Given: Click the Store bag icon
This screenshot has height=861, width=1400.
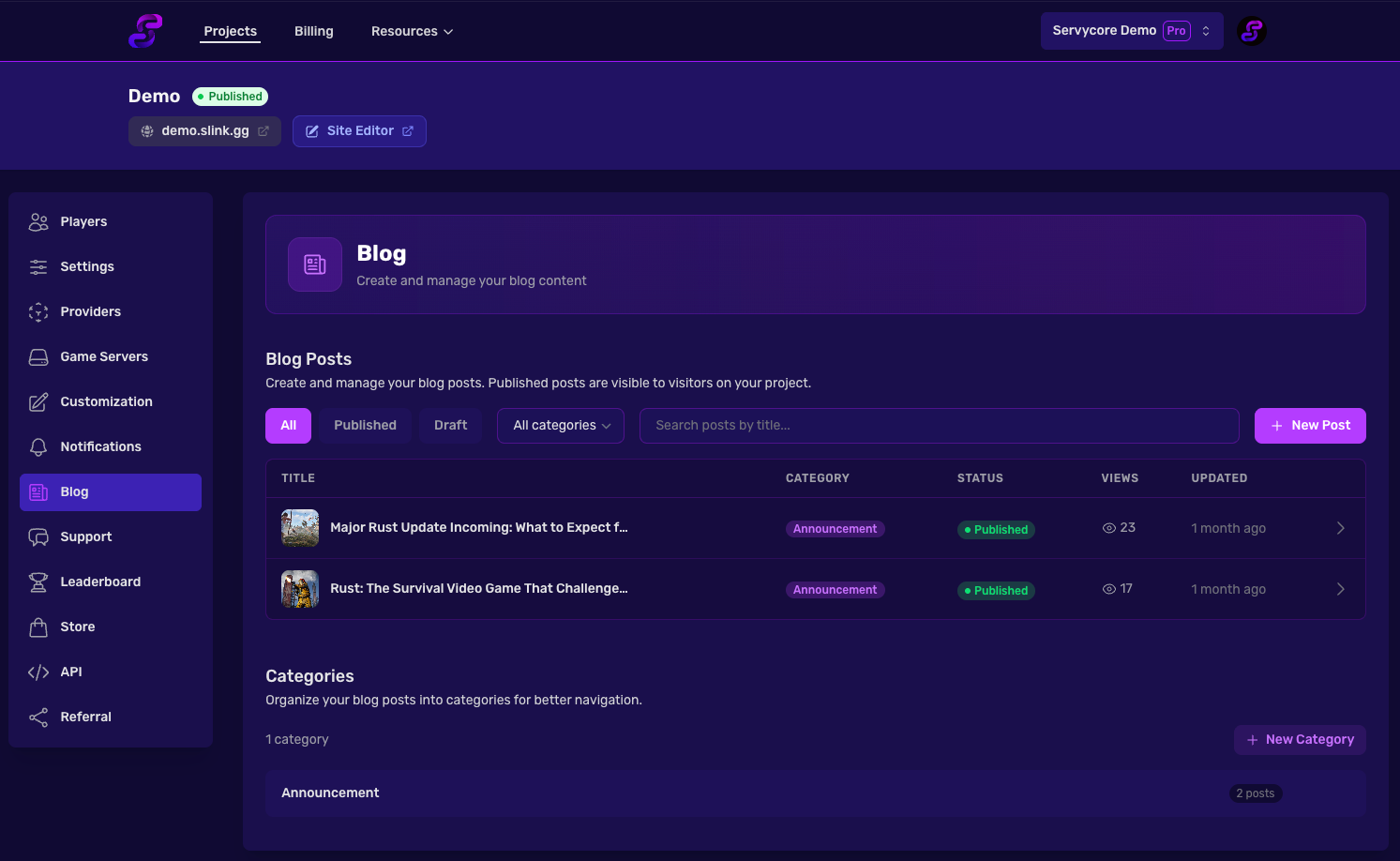Looking at the screenshot, I should click(x=38, y=627).
